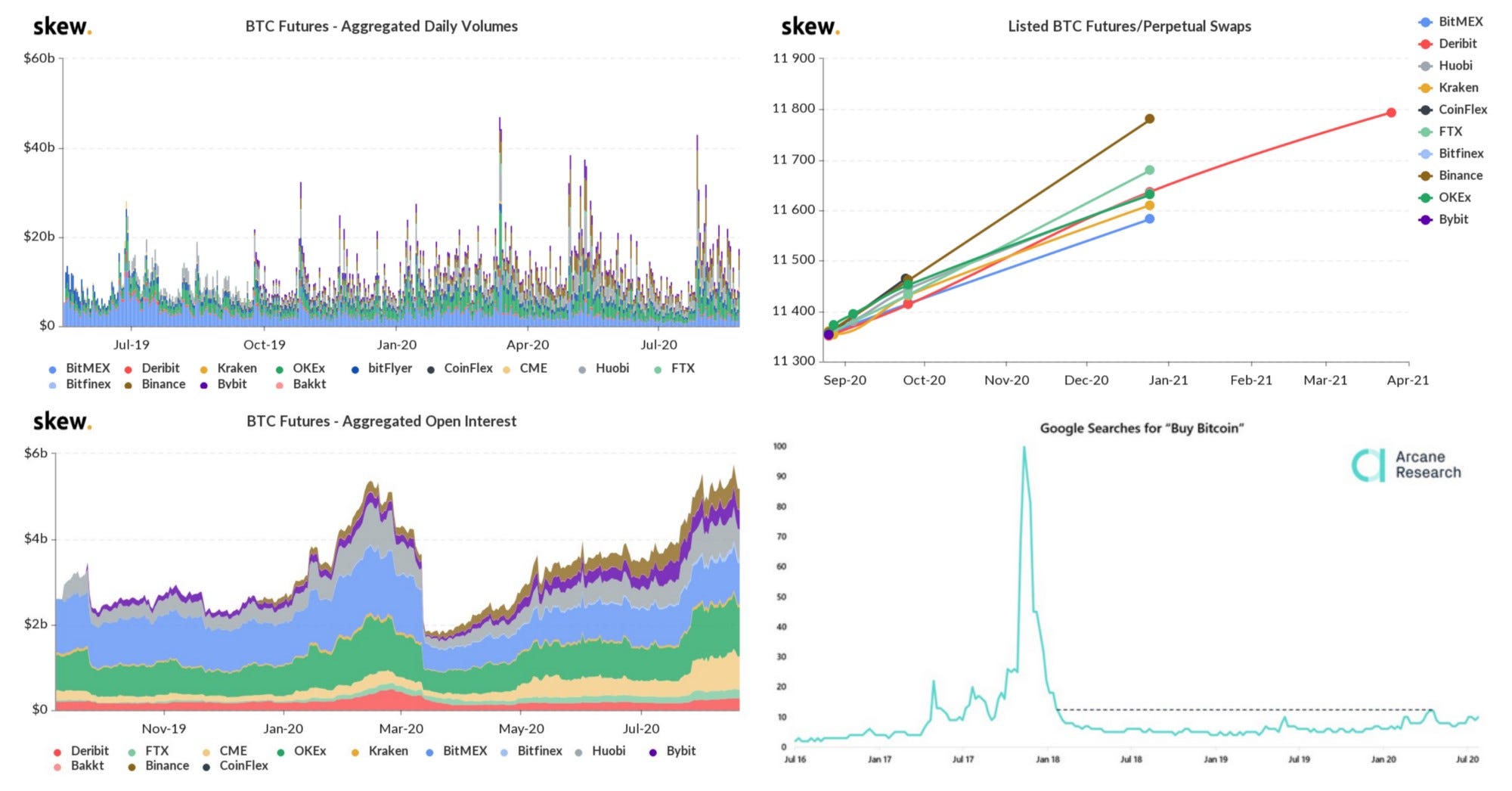
Task: Toggle BitMEX in the Open Interest legend
Action: tap(457, 751)
